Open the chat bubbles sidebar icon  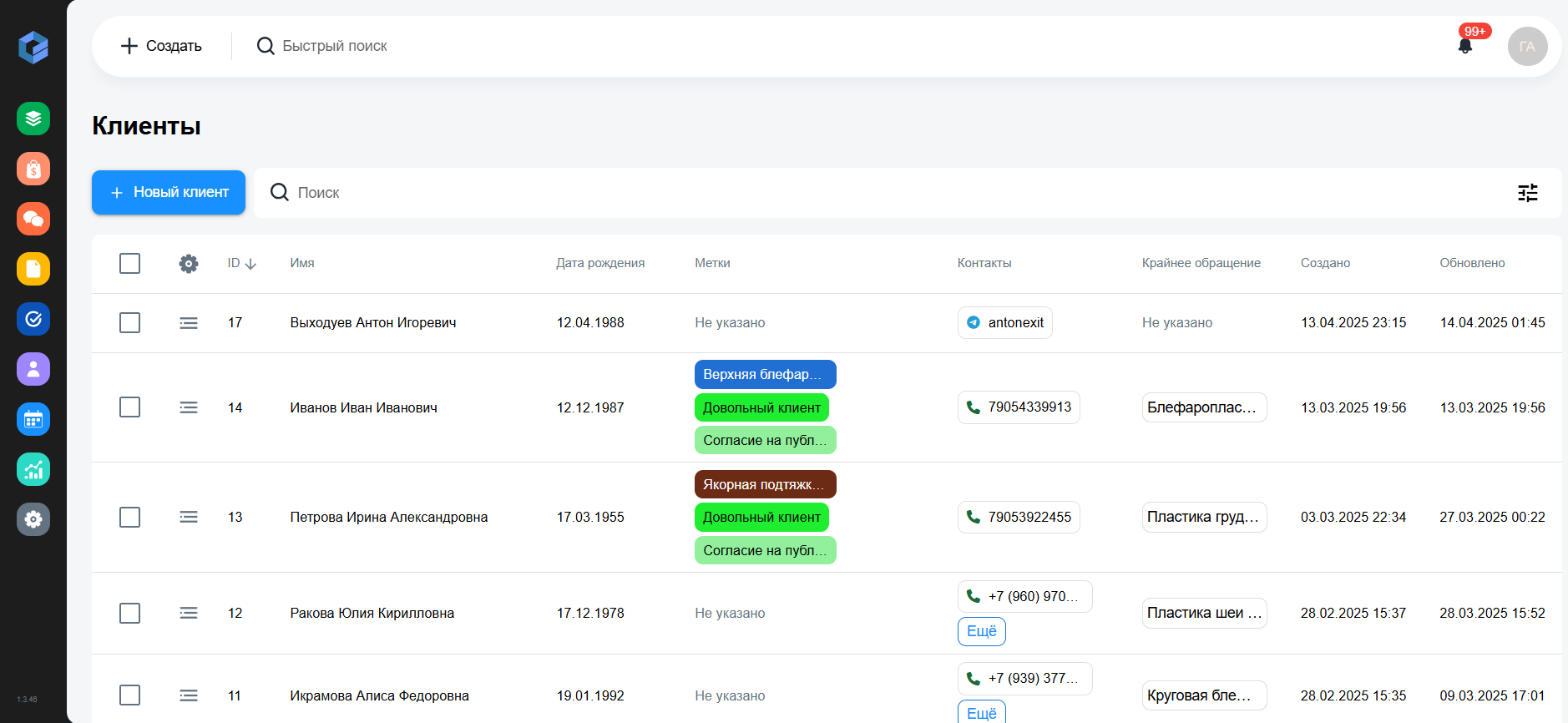click(33, 219)
